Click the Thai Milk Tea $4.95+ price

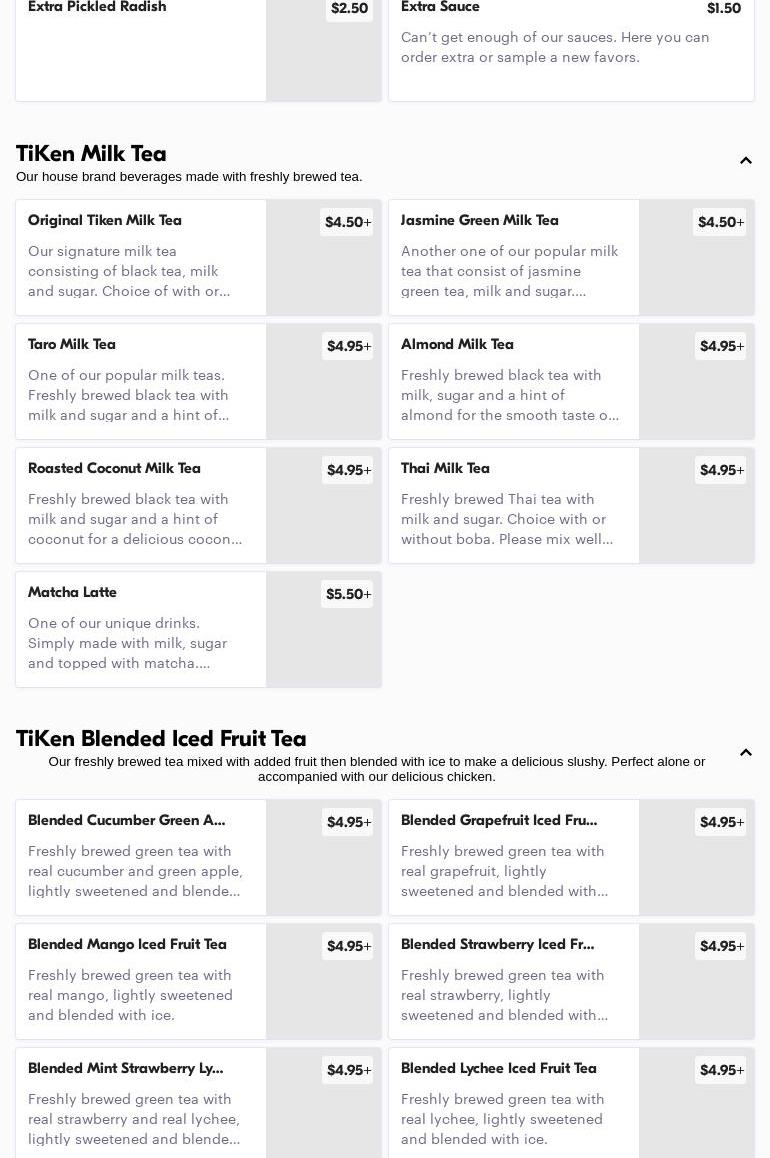[722, 470]
